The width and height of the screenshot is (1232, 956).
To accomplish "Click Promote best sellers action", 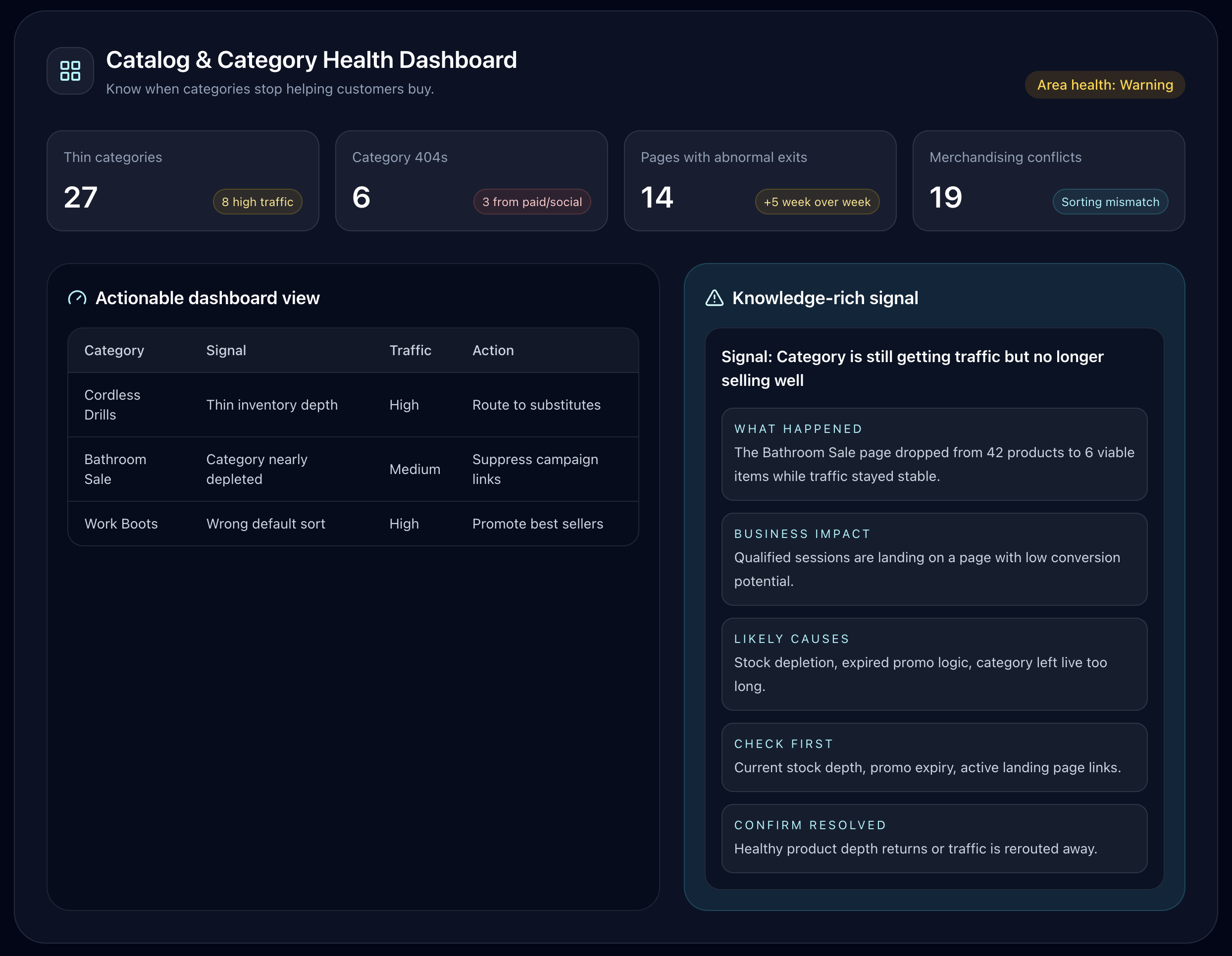I will point(537,524).
